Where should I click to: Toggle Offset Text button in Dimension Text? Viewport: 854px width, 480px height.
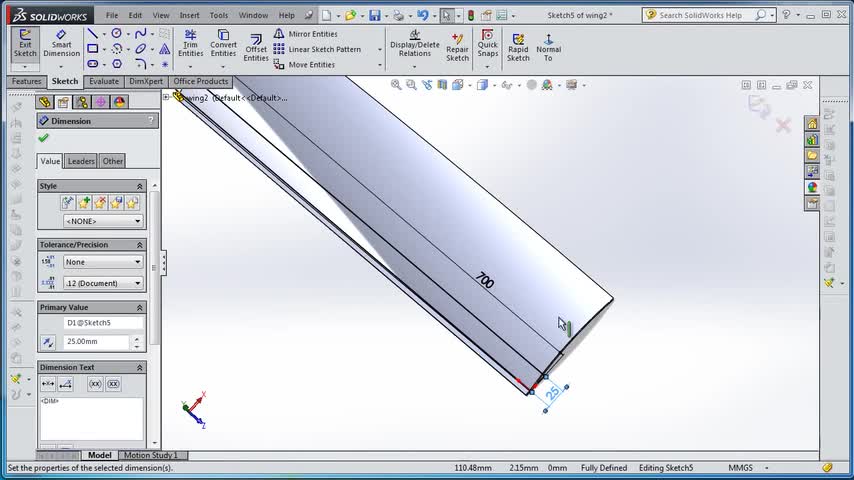[65, 384]
